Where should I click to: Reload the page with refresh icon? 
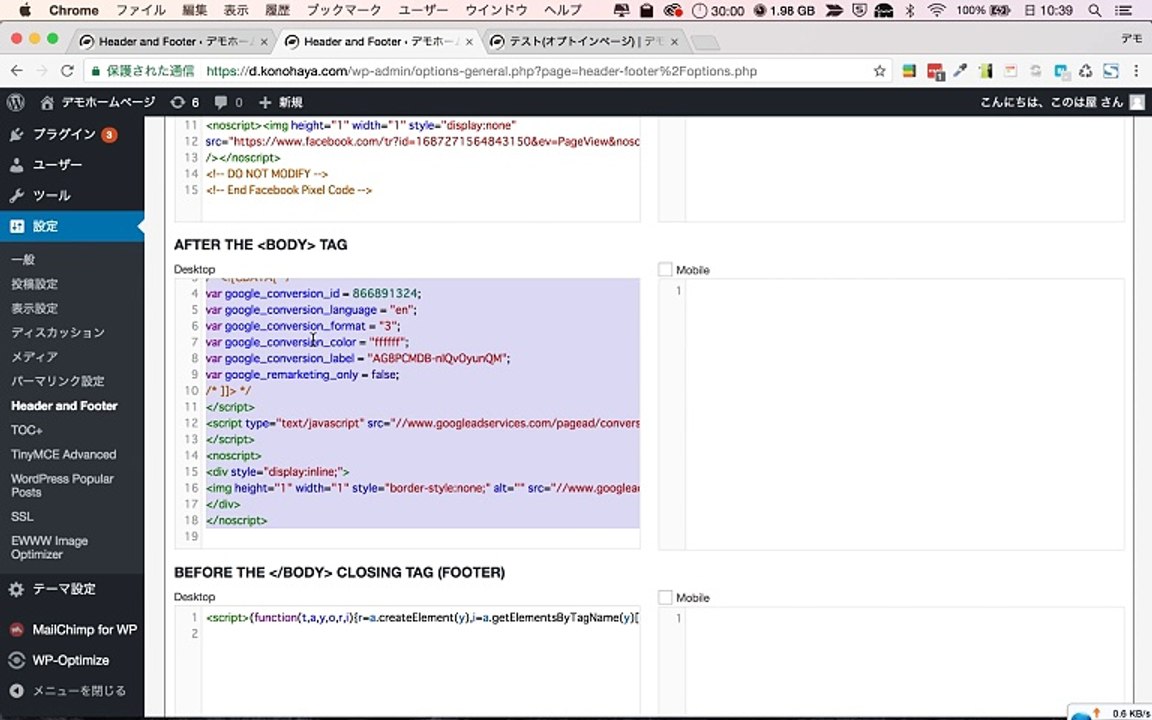[x=67, y=71]
